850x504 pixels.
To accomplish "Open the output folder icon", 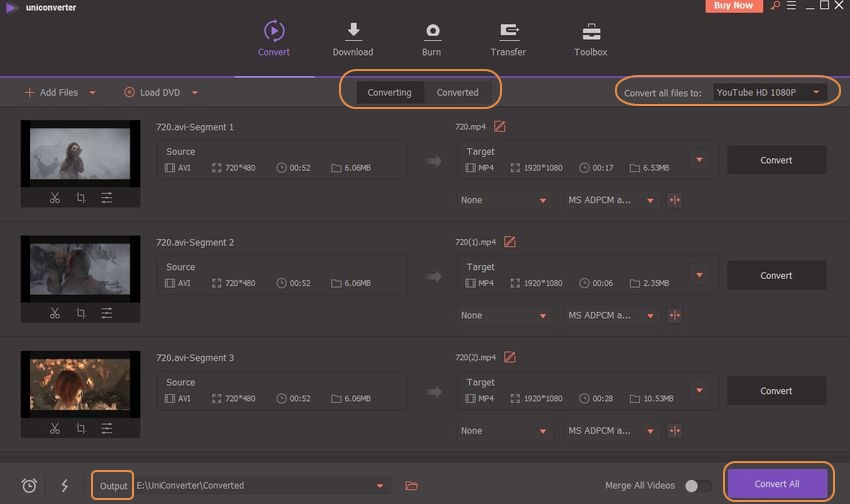I will (411, 486).
